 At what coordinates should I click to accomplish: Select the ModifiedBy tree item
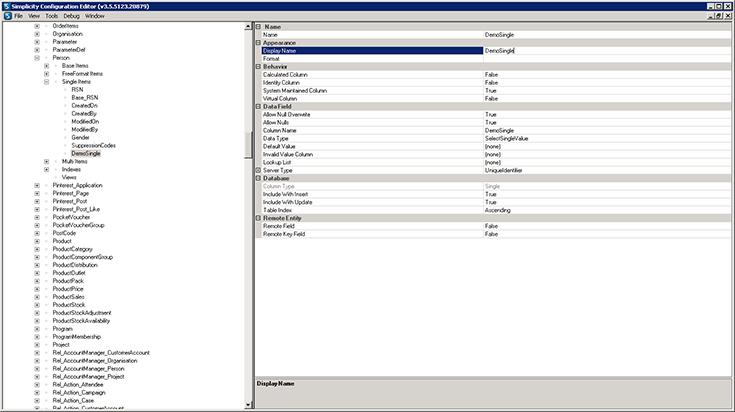pos(84,129)
